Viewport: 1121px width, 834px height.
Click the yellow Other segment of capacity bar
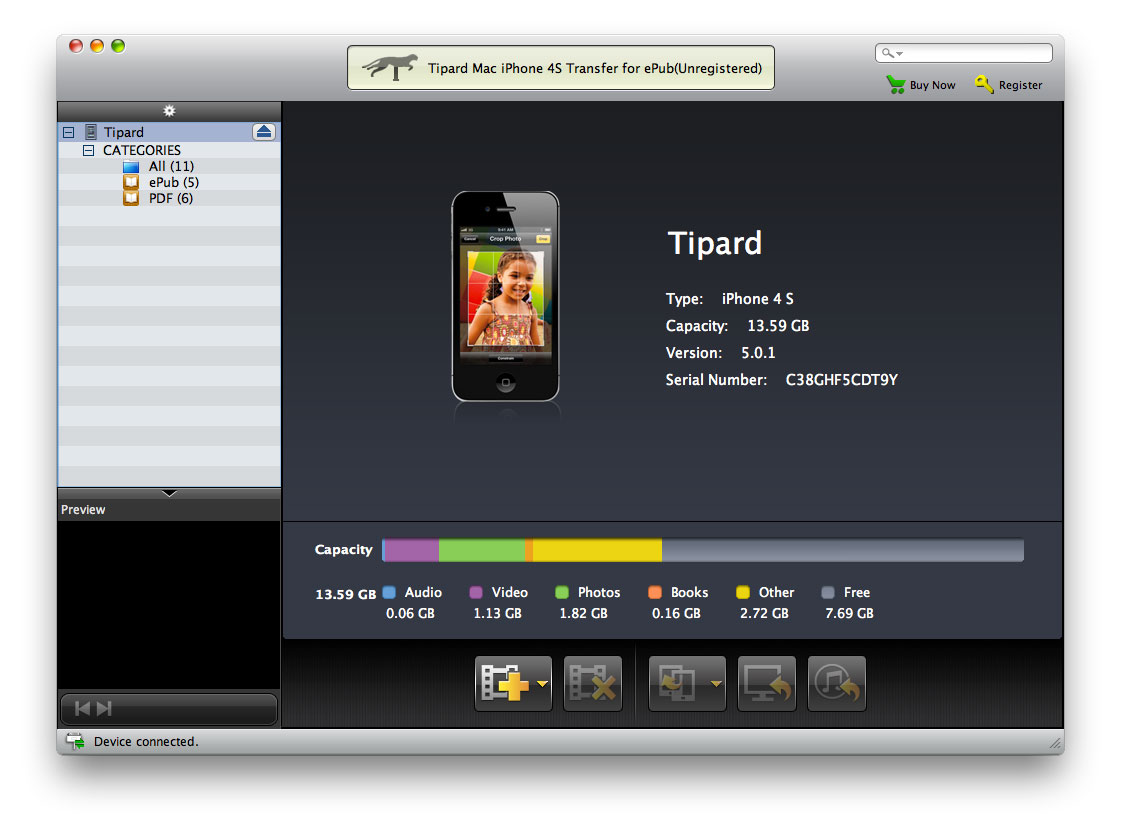595,549
